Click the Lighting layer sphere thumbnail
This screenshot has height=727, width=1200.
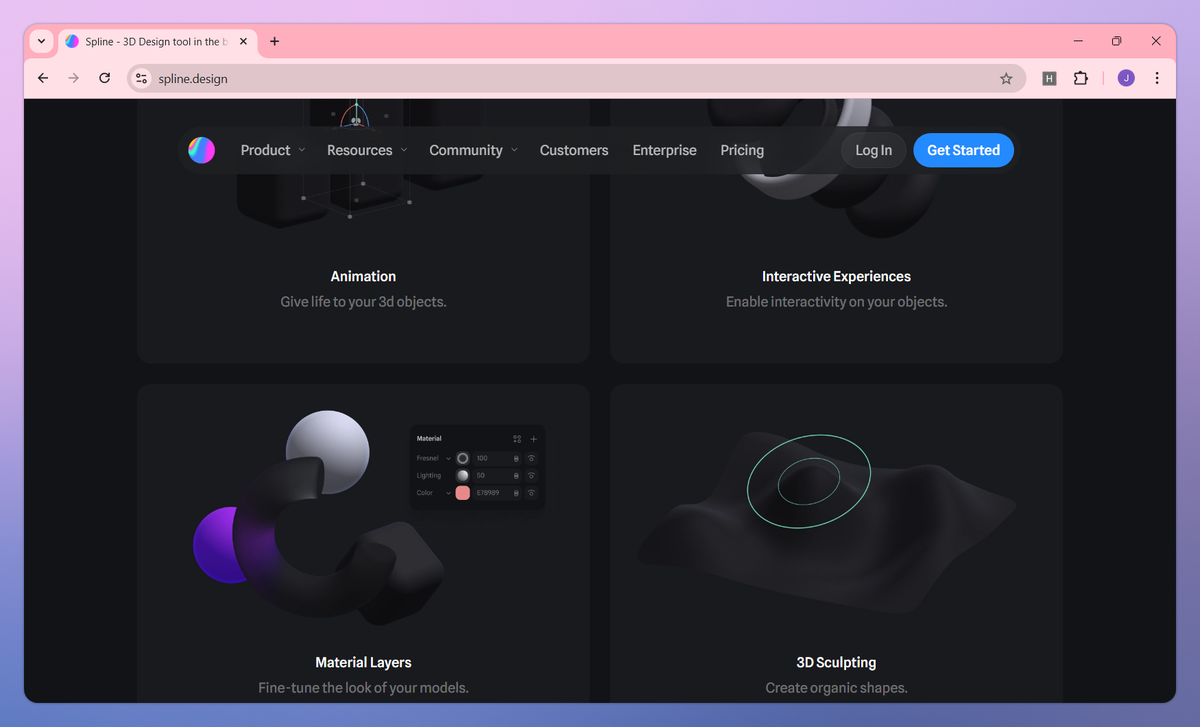(463, 476)
